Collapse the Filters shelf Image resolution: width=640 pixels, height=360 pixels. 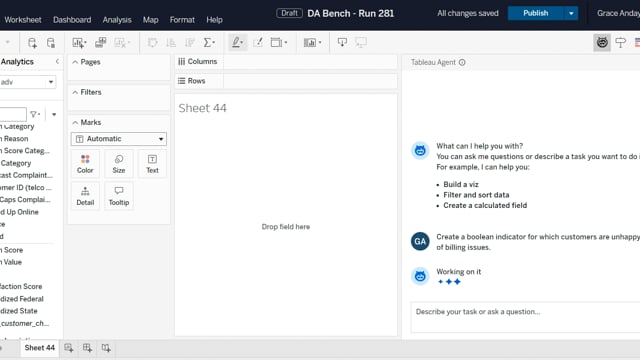[x=75, y=92]
